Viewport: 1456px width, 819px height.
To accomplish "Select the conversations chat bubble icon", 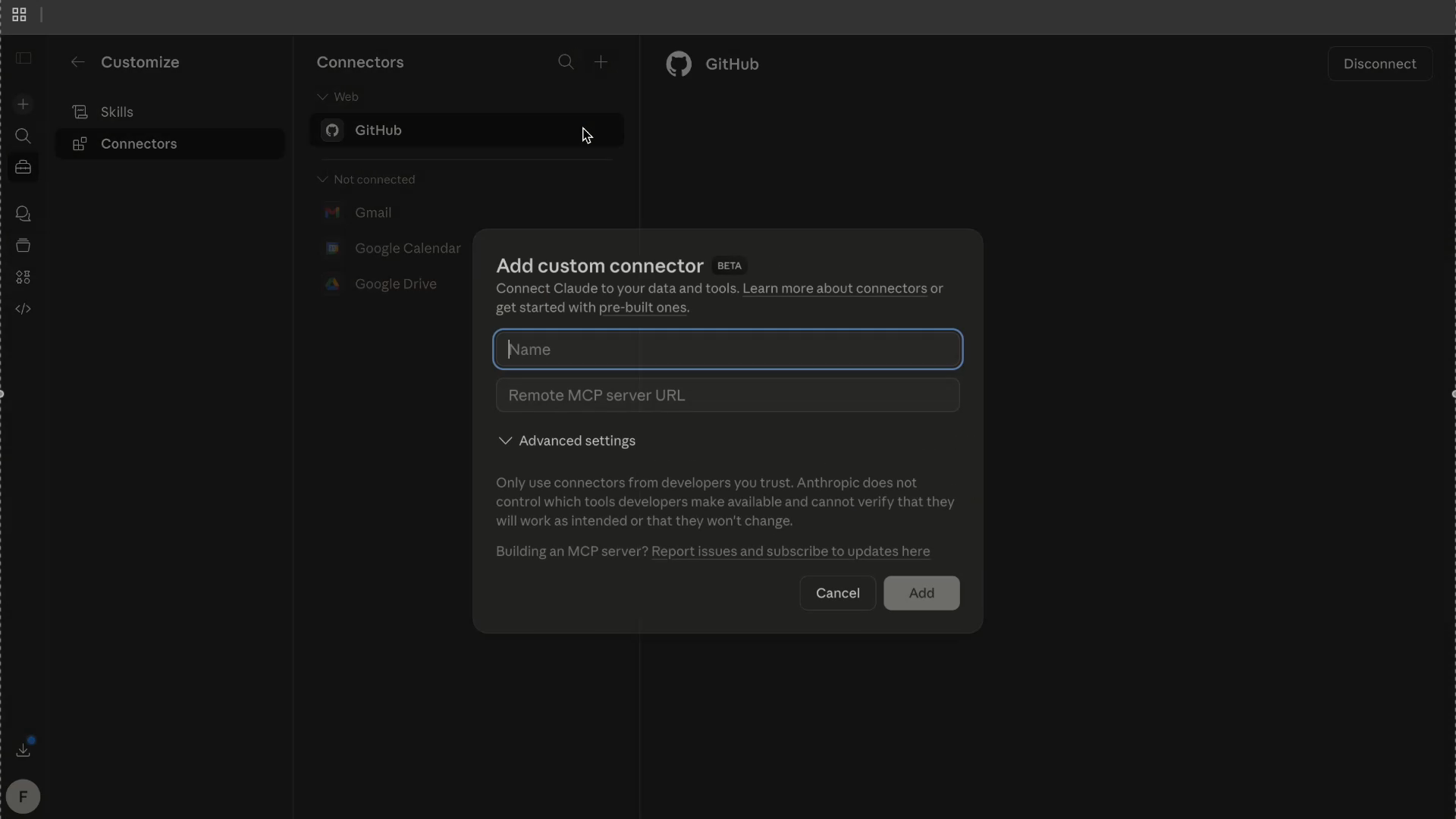I will [24, 214].
